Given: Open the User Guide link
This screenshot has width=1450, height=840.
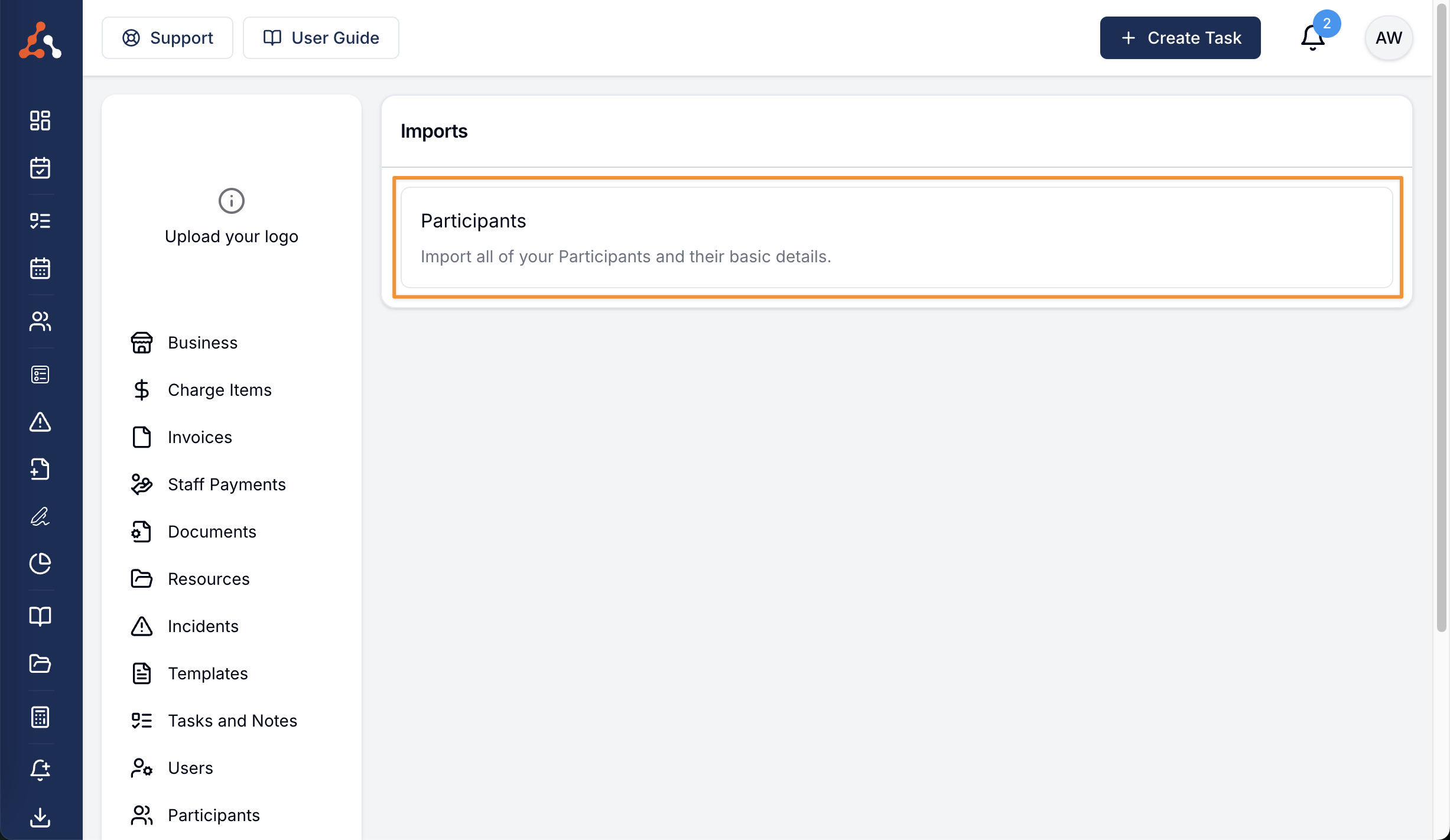Looking at the screenshot, I should pyautogui.click(x=321, y=38).
